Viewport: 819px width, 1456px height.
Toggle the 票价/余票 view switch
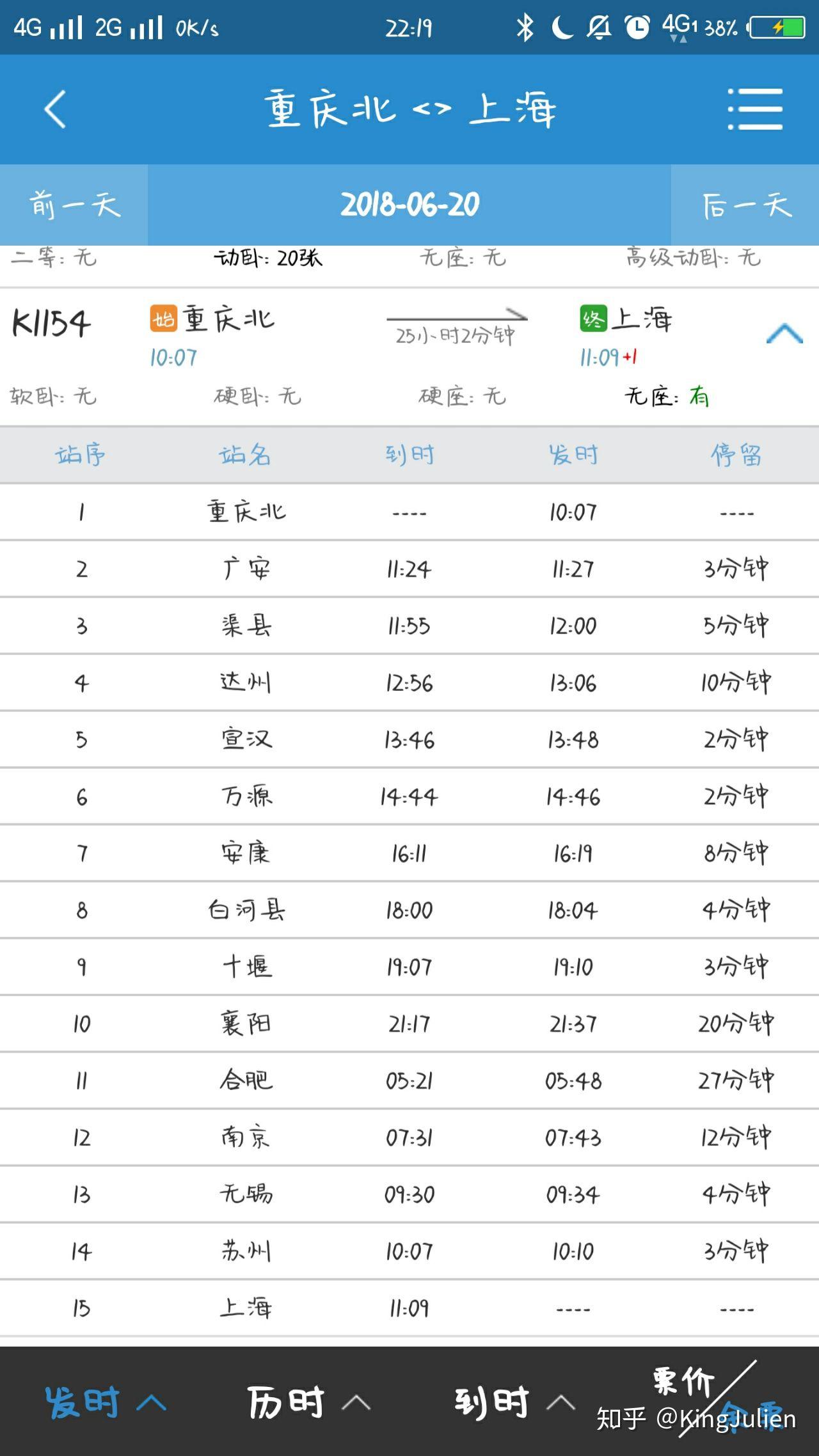717,1399
